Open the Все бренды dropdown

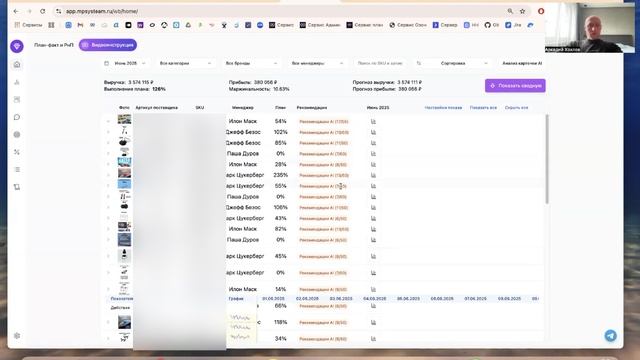tap(251, 63)
